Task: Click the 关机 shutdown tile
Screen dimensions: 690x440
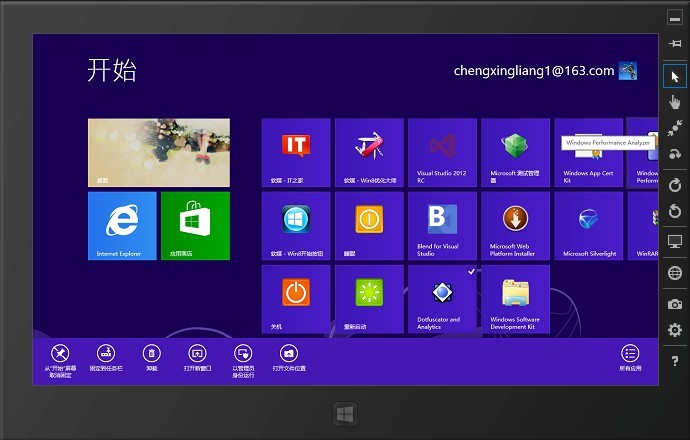Action: (296, 299)
